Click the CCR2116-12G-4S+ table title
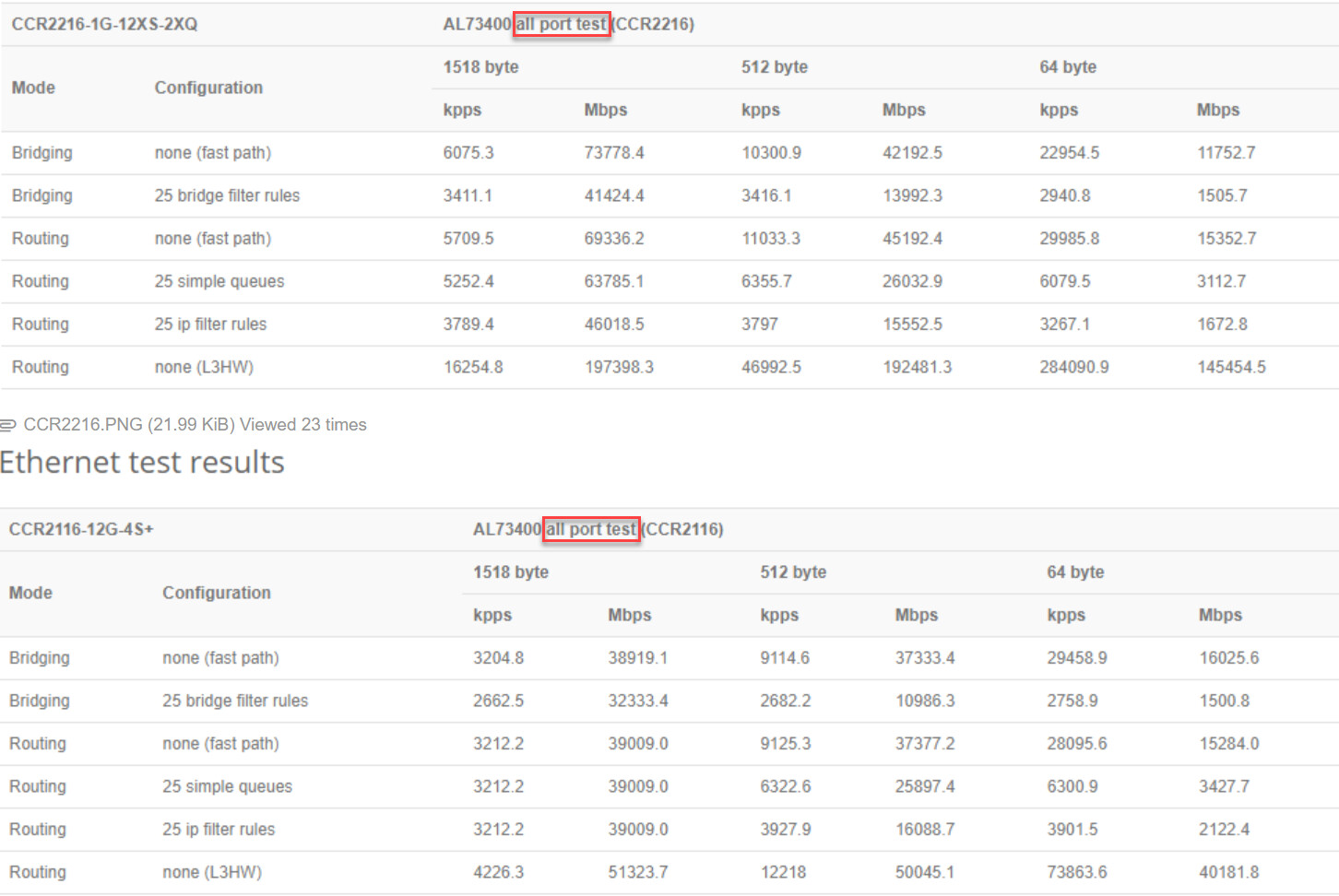This screenshot has width=1339, height=896. pos(81,529)
